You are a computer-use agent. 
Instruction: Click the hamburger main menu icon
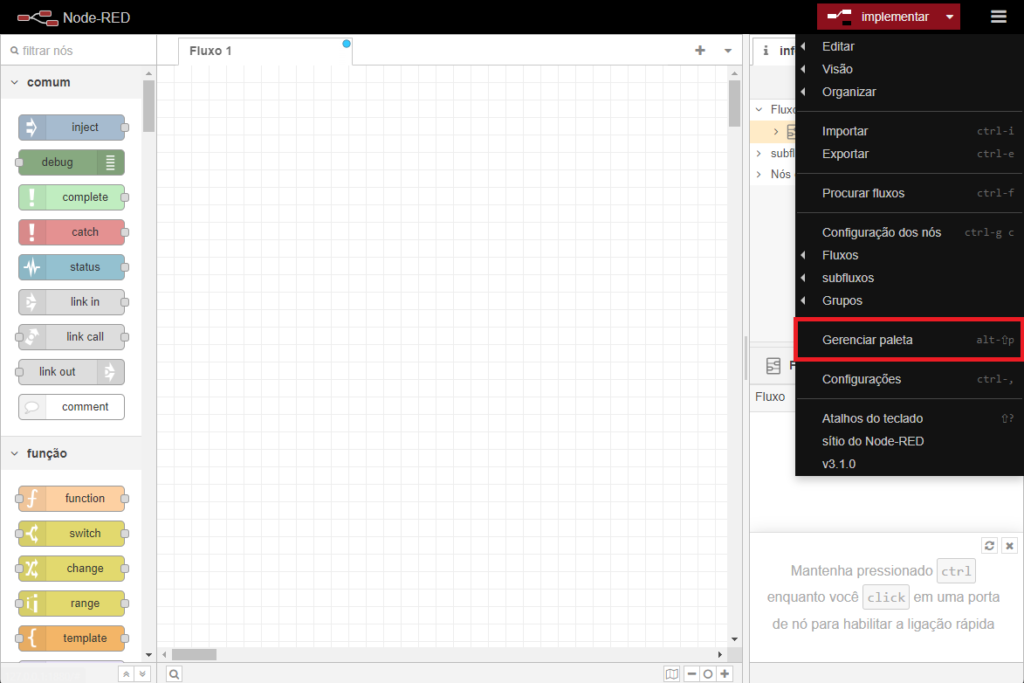(x=998, y=17)
